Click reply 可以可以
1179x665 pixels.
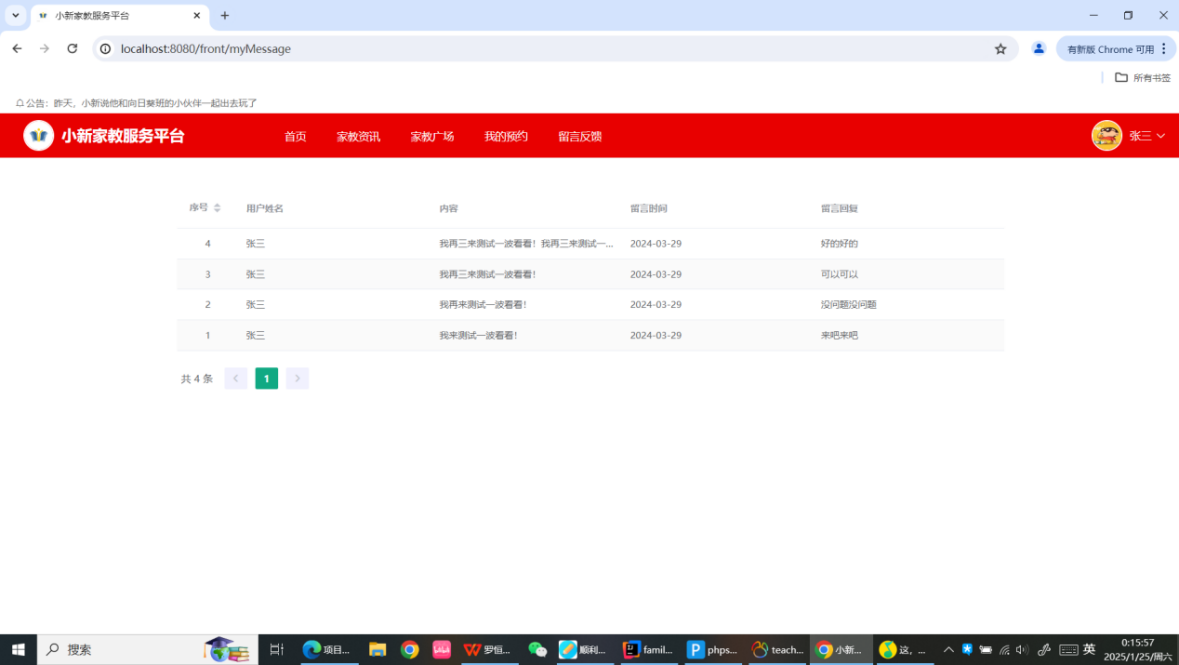click(839, 275)
